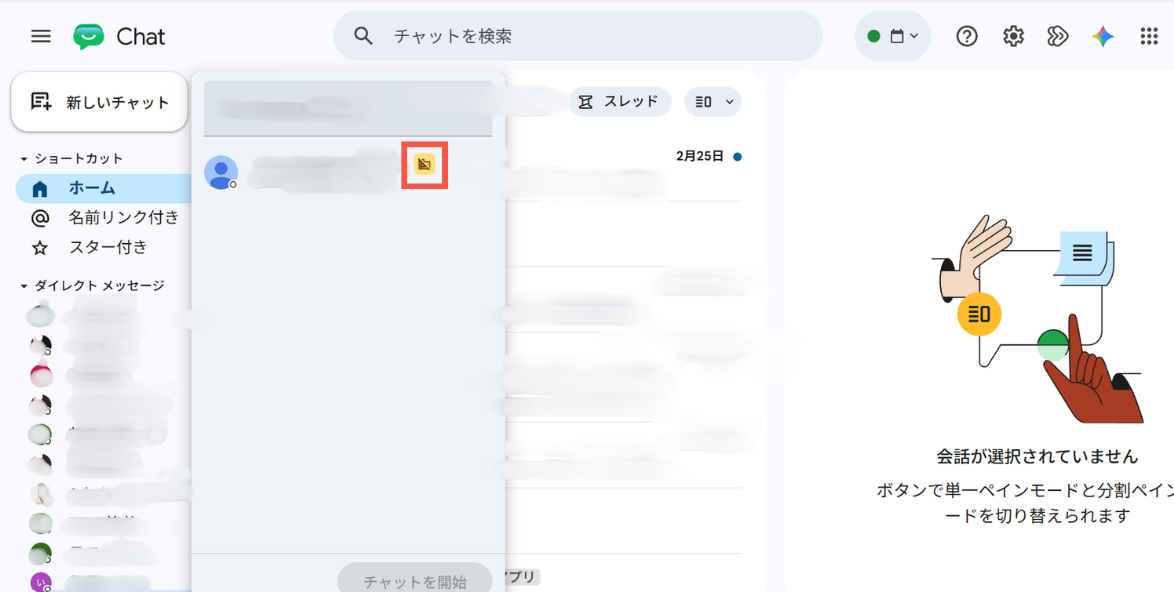Open the Help question mark icon
The width and height of the screenshot is (1174, 592).
coord(967,36)
